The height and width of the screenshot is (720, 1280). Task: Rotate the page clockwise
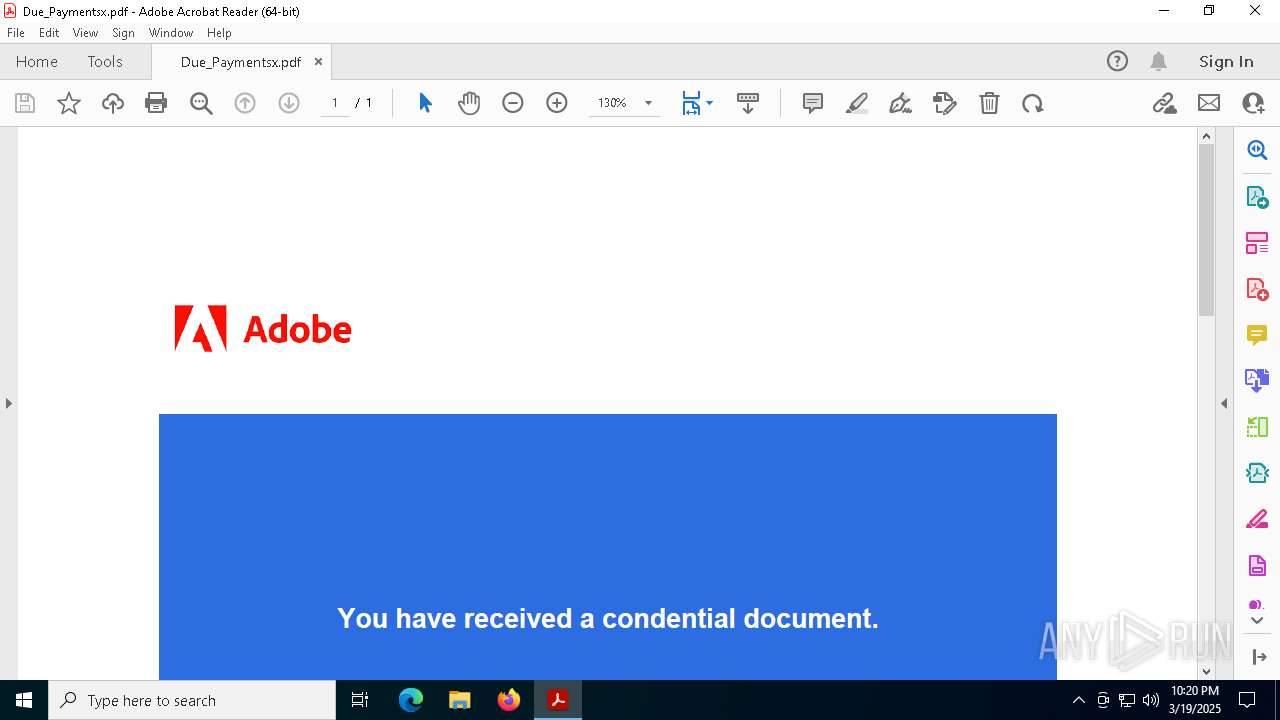[1033, 103]
